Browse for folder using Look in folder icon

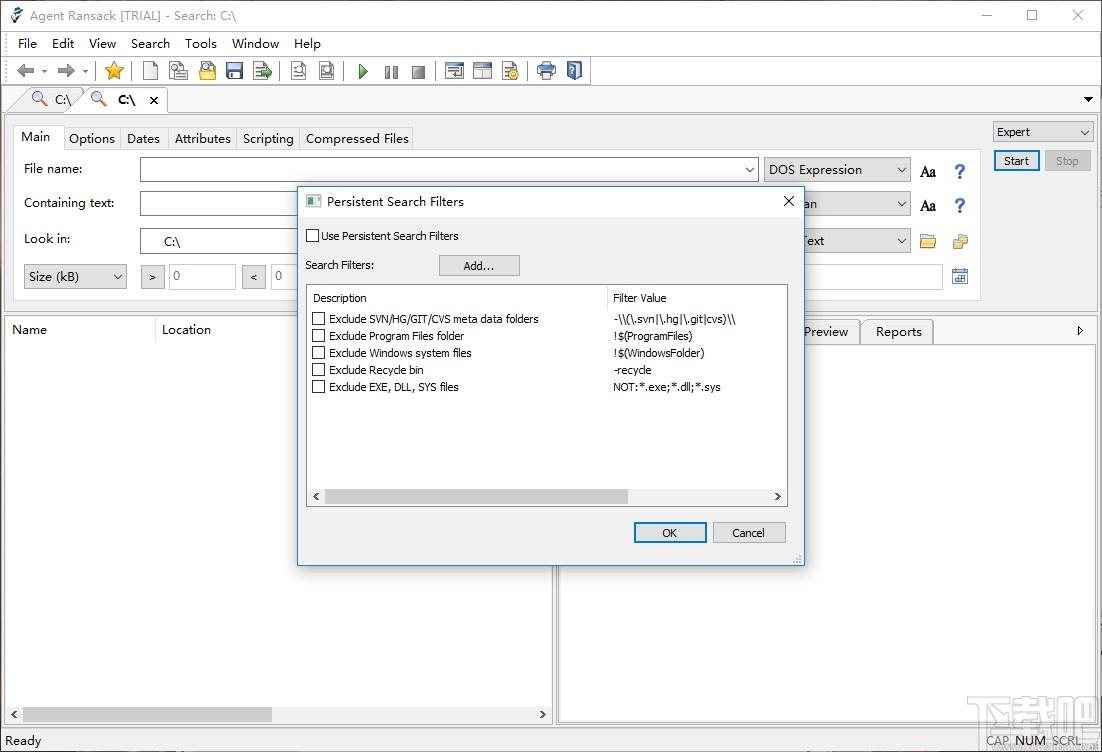[928, 241]
